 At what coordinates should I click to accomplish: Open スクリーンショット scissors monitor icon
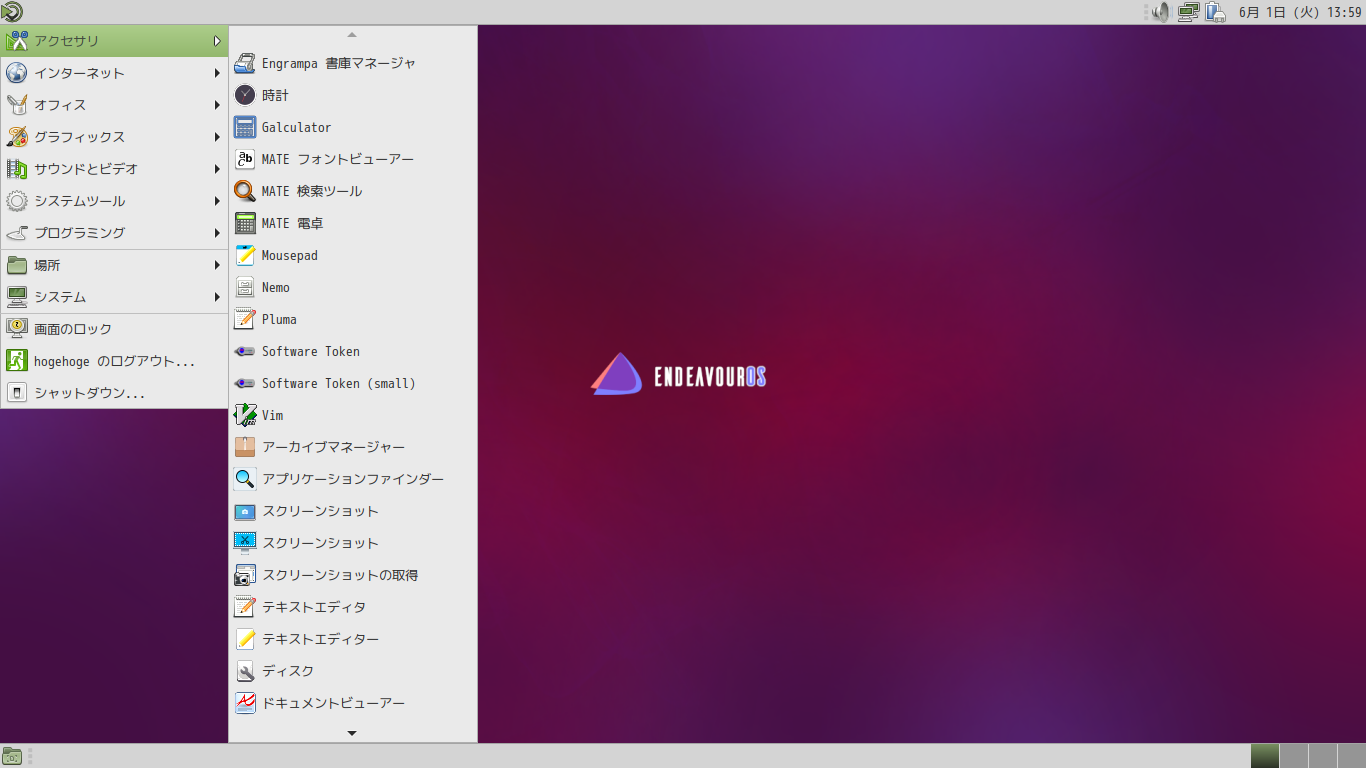245,543
